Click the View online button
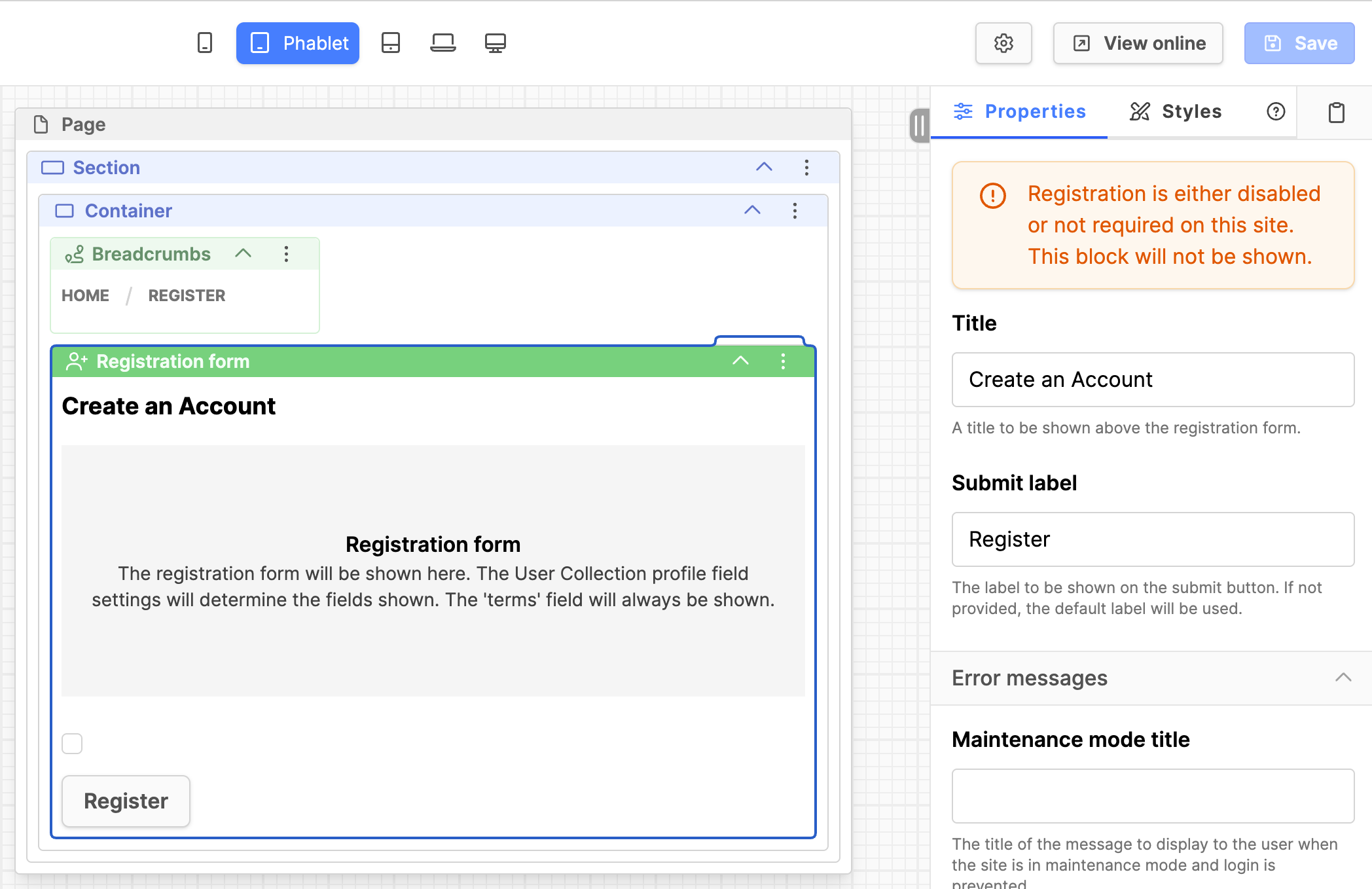Image resolution: width=1372 pixels, height=889 pixels. click(1138, 43)
